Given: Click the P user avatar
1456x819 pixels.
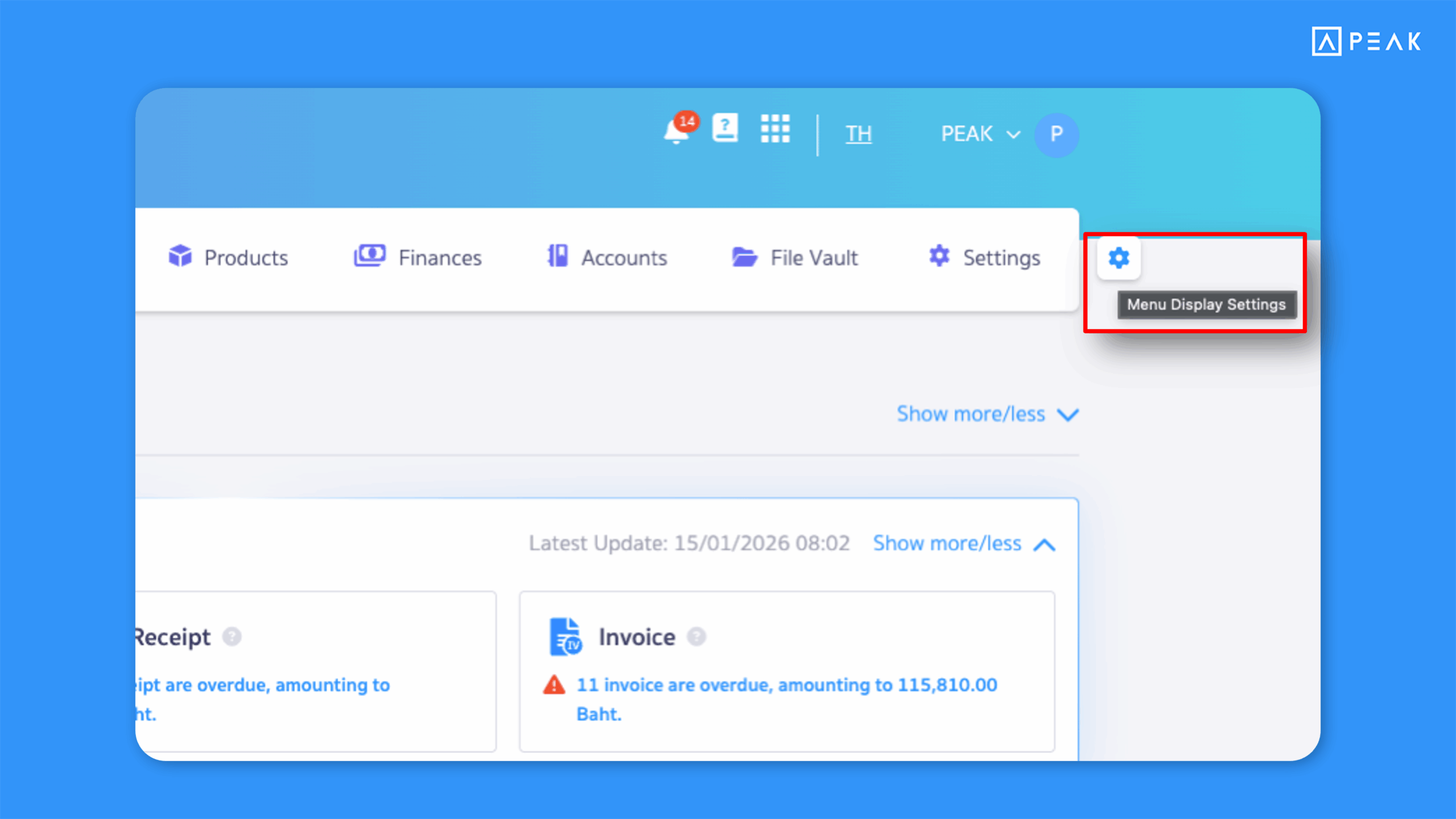Looking at the screenshot, I should (1056, 134).
